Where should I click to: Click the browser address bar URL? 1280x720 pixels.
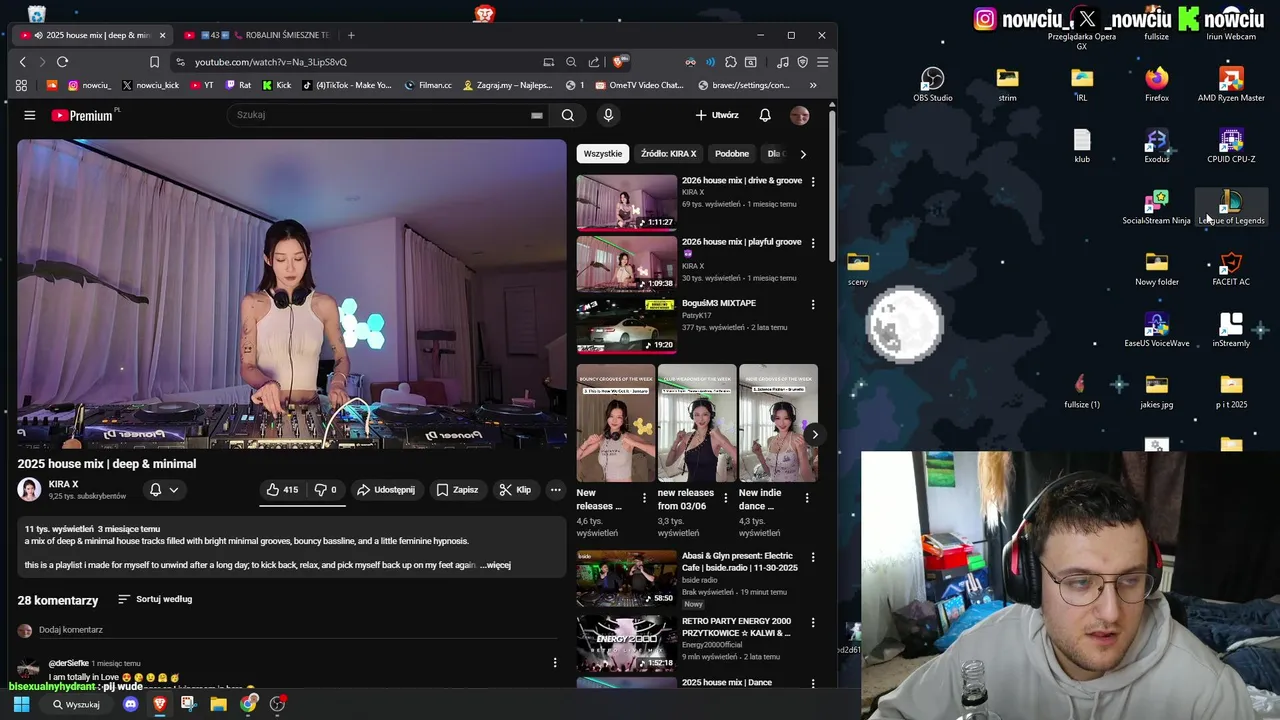pyautogui.click(x=270, y=62)
